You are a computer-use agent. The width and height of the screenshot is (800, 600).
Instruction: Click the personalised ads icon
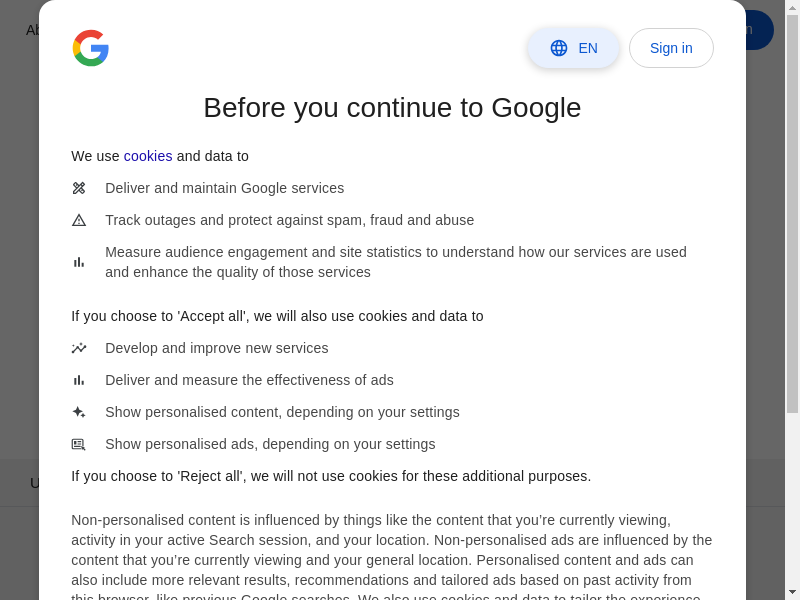point(79,444)
